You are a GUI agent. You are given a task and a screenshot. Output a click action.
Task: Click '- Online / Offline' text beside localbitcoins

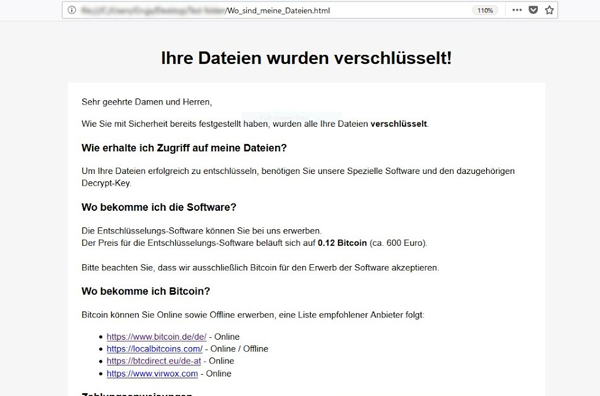[237, 349]
